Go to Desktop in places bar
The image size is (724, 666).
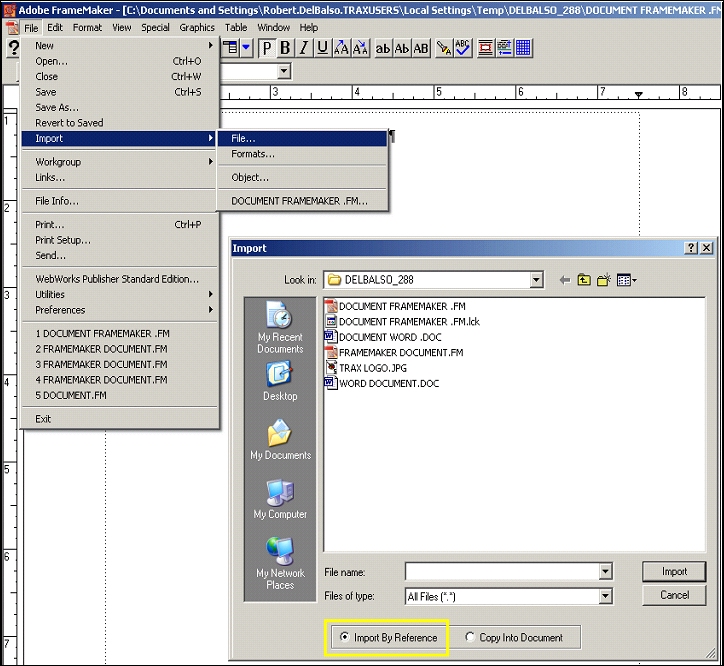(280, 381)
